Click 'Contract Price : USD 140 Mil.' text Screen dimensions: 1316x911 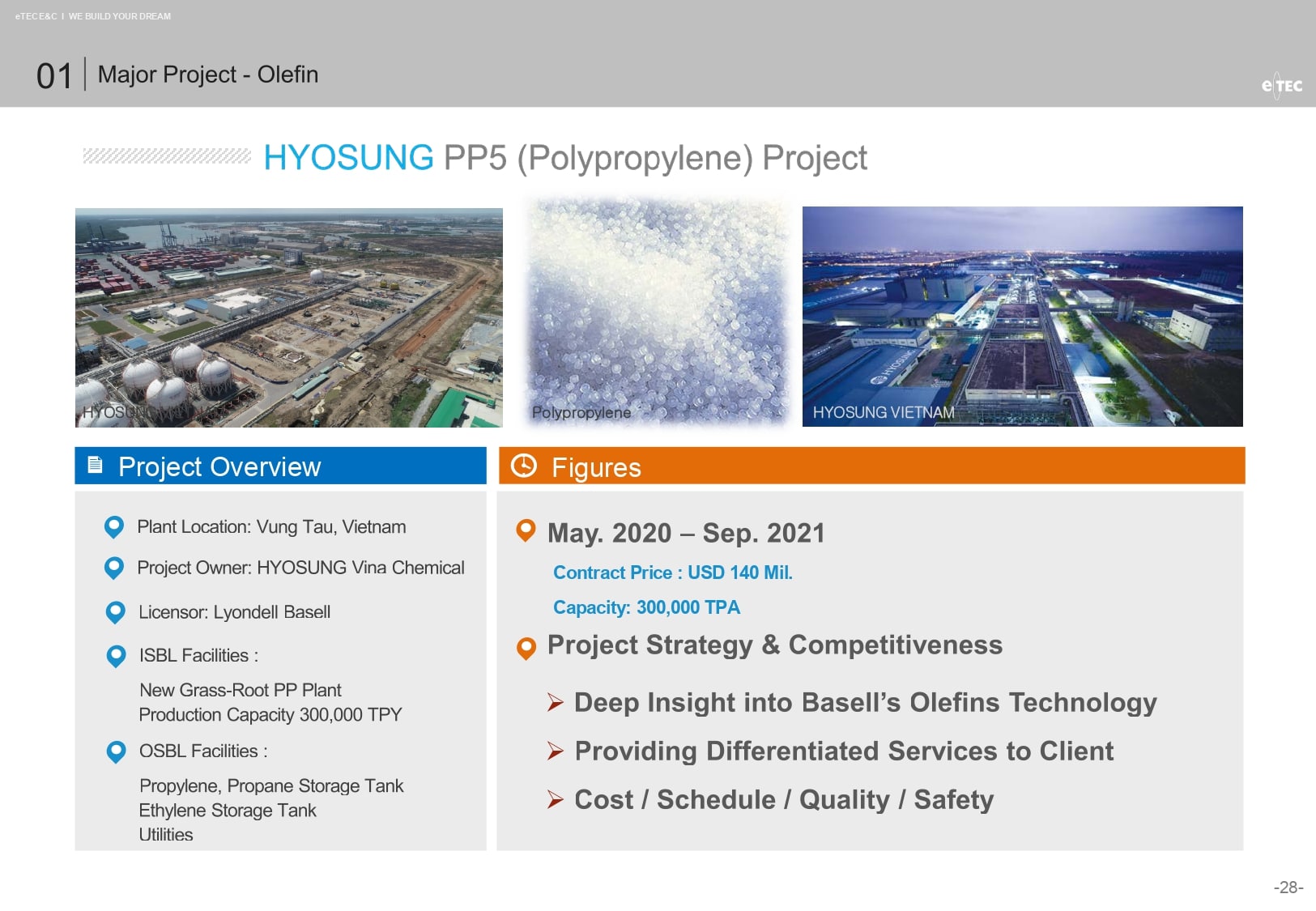(673, 573)
